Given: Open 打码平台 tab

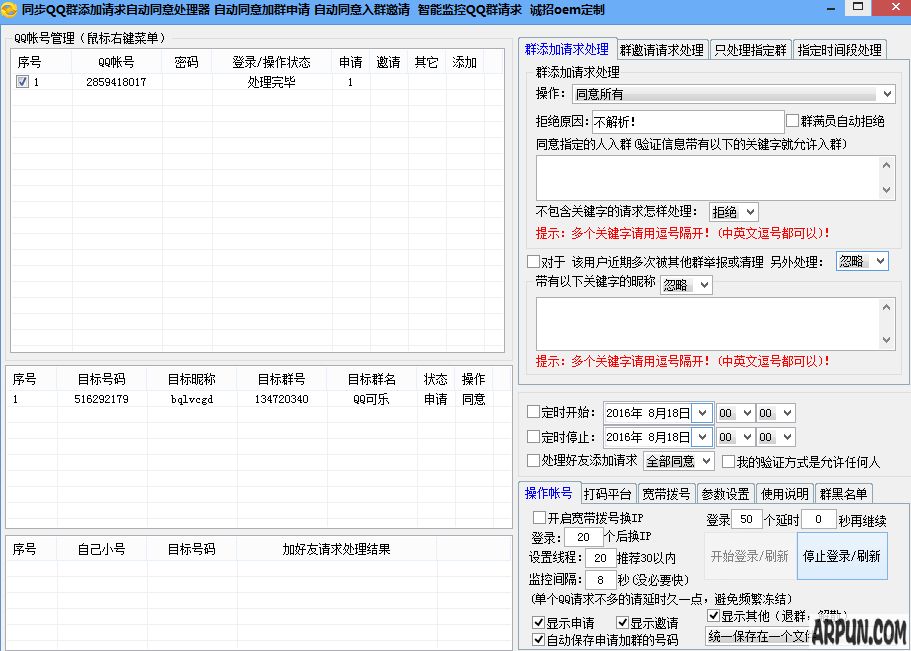Looking at the screenshot, I should click(607, 494).
